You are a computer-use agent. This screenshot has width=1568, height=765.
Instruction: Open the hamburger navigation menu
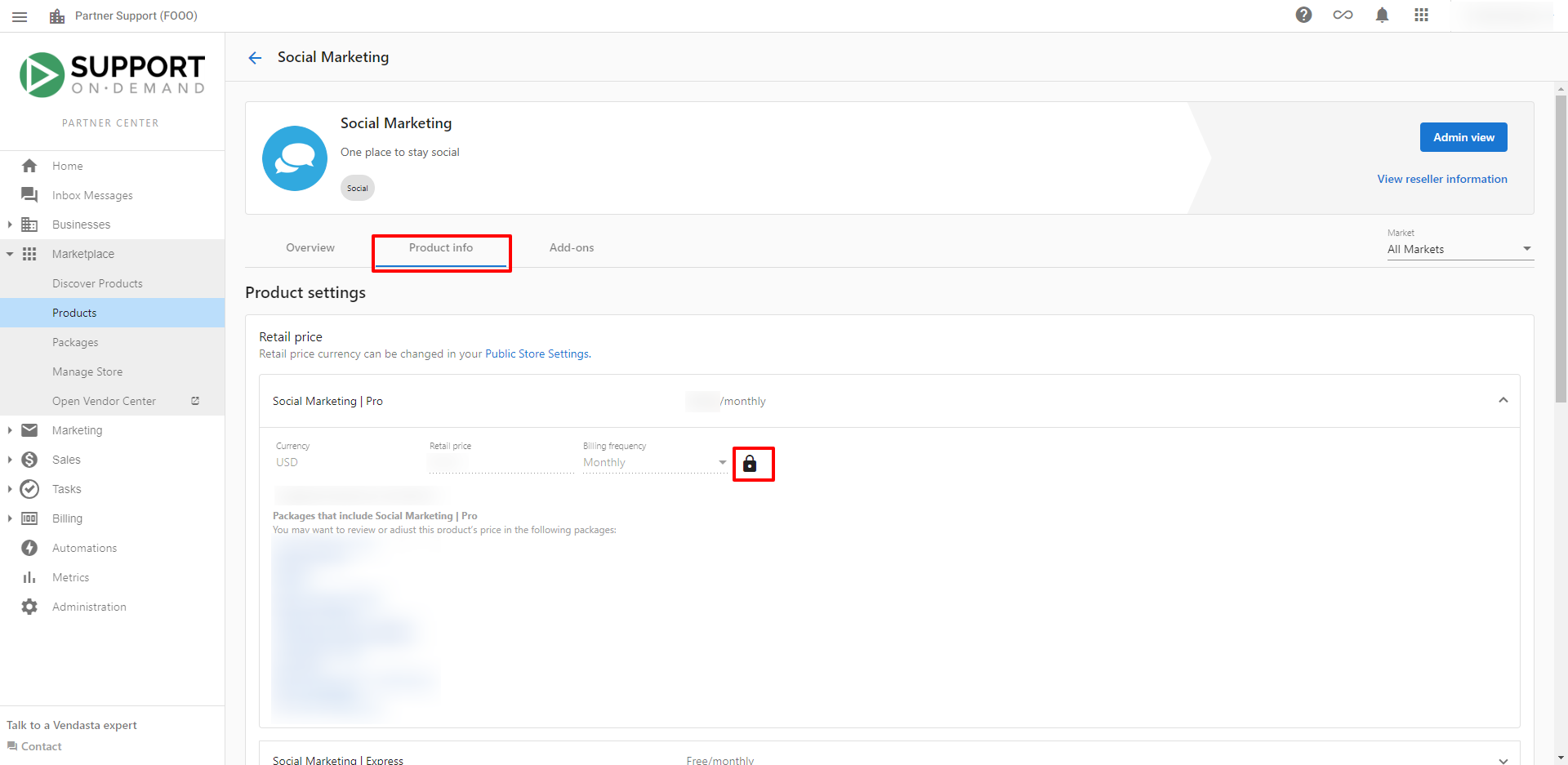(x=20, y=16)
